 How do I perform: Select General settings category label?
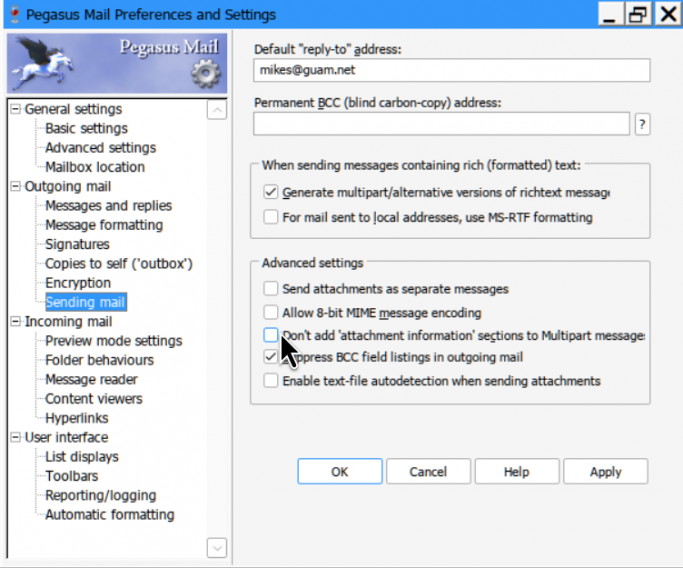click(x=73, y=109)
